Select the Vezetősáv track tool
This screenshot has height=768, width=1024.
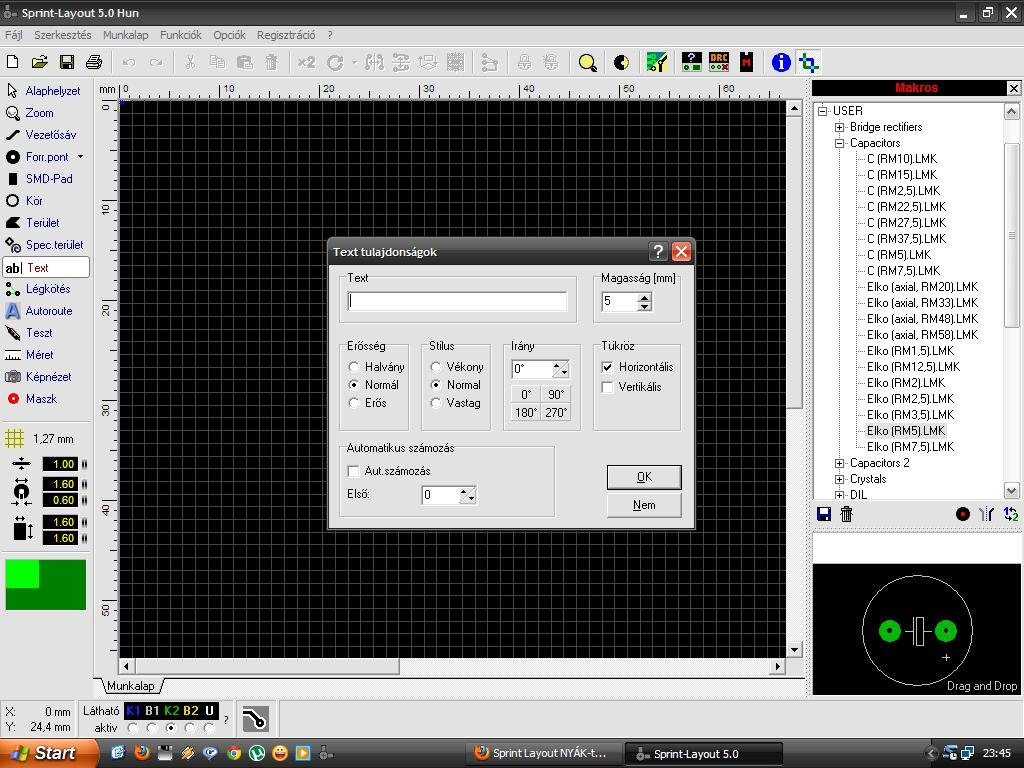pos(42,135)
